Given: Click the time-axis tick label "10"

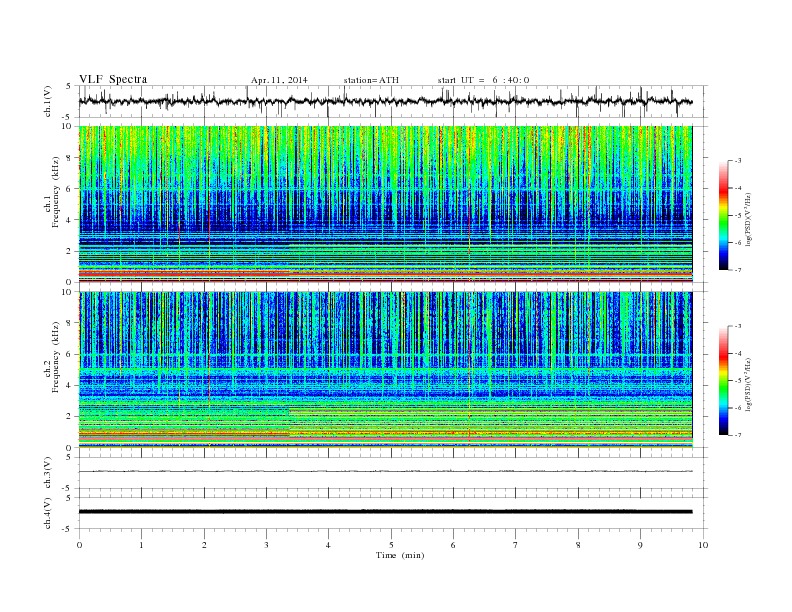Looking at the screenshot, I should (x=703, y=545).
